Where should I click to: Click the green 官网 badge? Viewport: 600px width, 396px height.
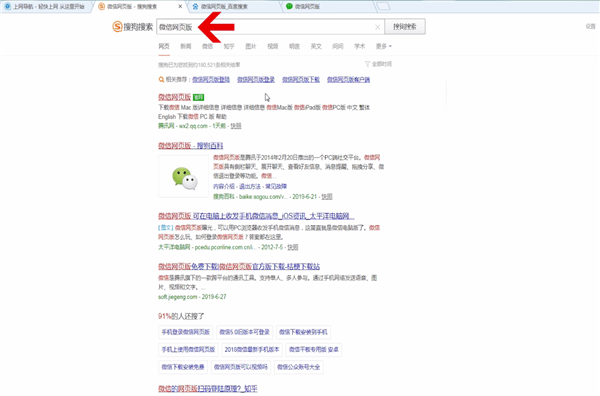199,97
